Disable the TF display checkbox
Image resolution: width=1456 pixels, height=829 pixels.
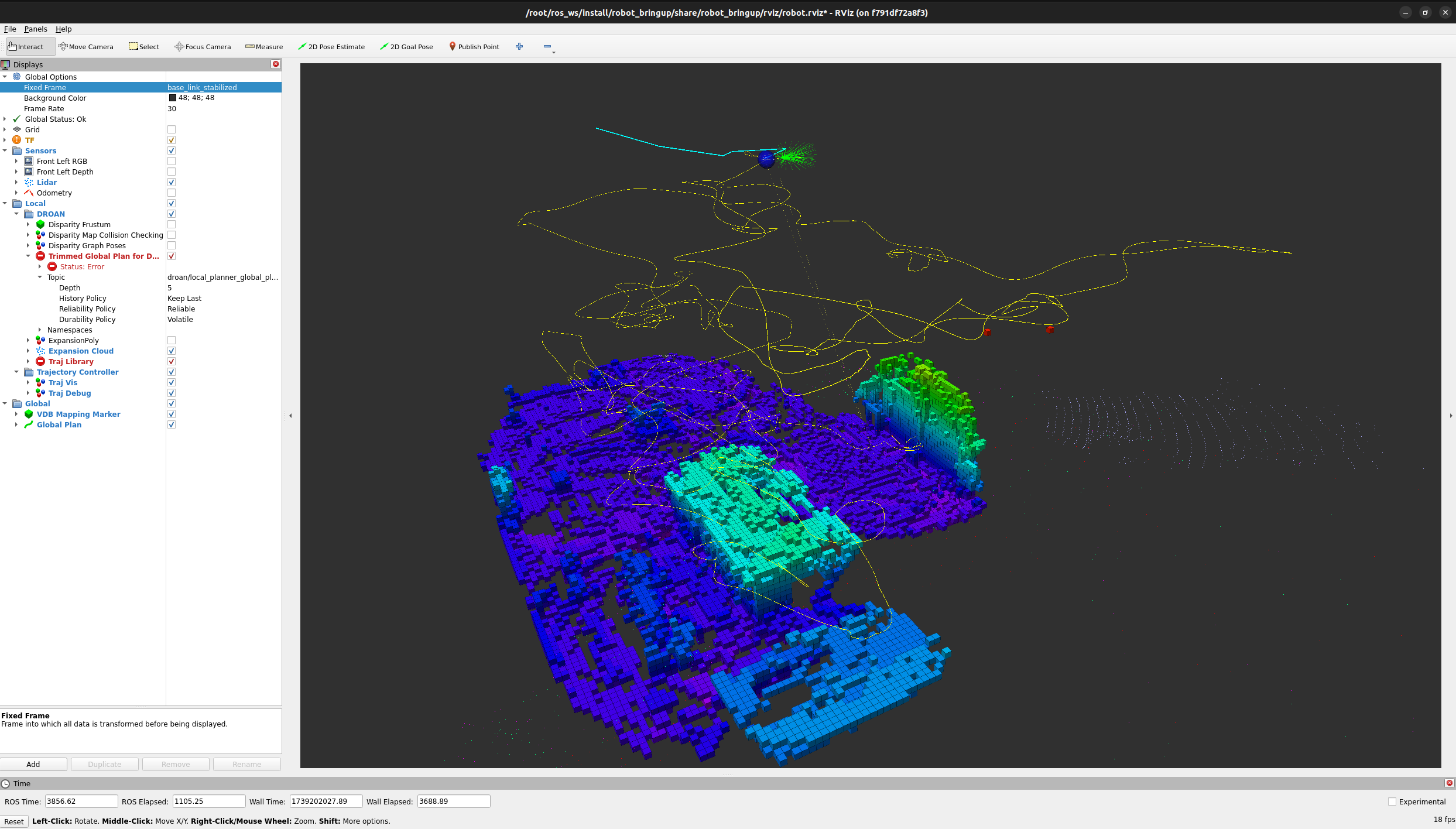pos(171,140)
